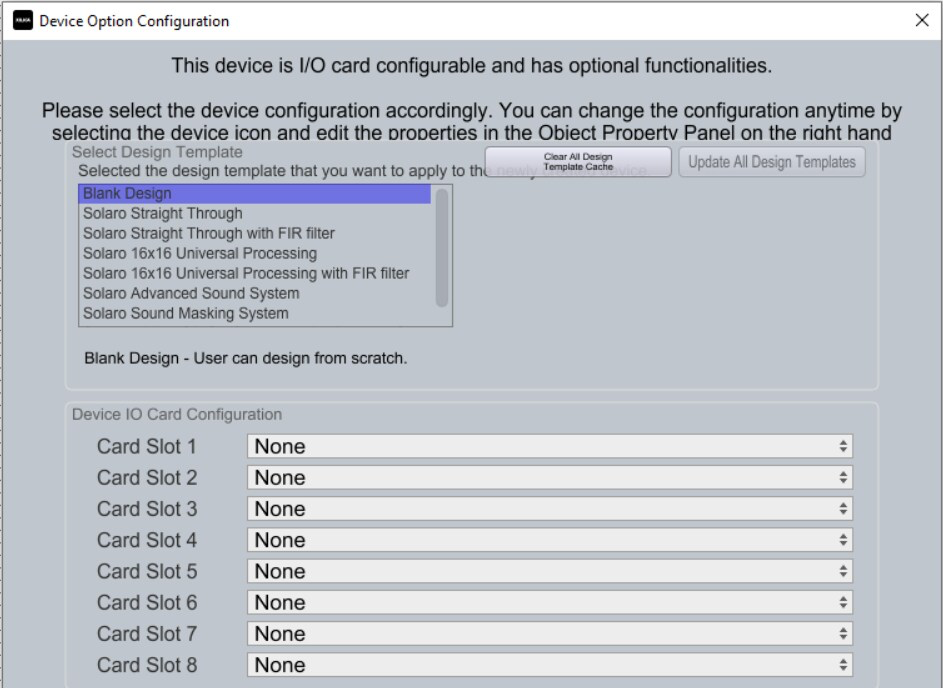
Task: Click the app icon in the title bar
Action: point(23,20)
